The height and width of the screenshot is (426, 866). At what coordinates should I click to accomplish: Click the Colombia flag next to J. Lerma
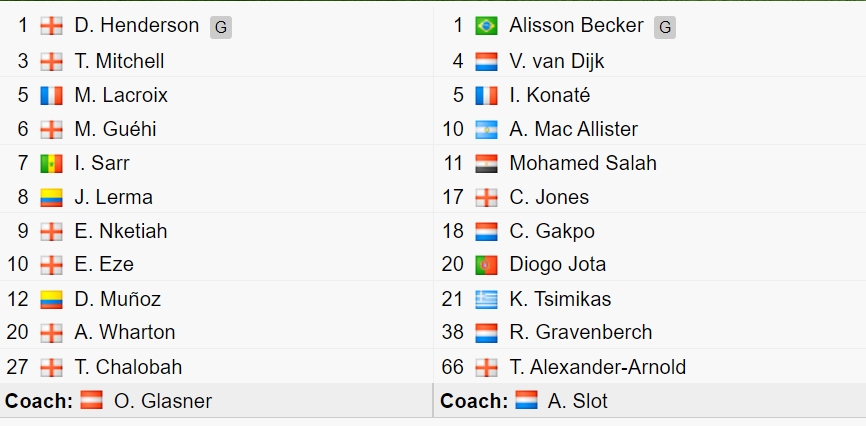click(51, 197)
